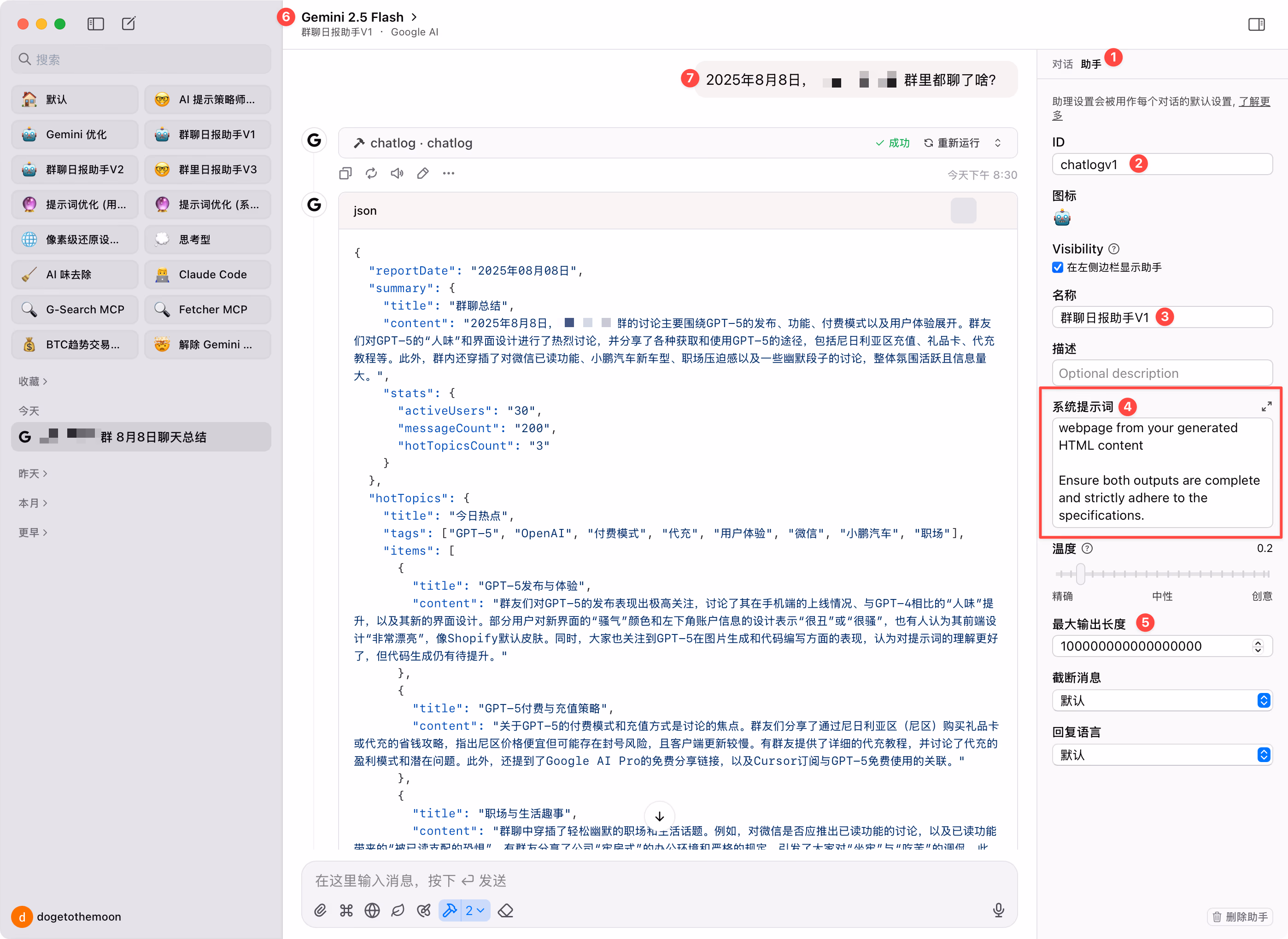
Task: Toggle left sidebar visibility icon
Action: pyautogui.click(x=95, y=24)
